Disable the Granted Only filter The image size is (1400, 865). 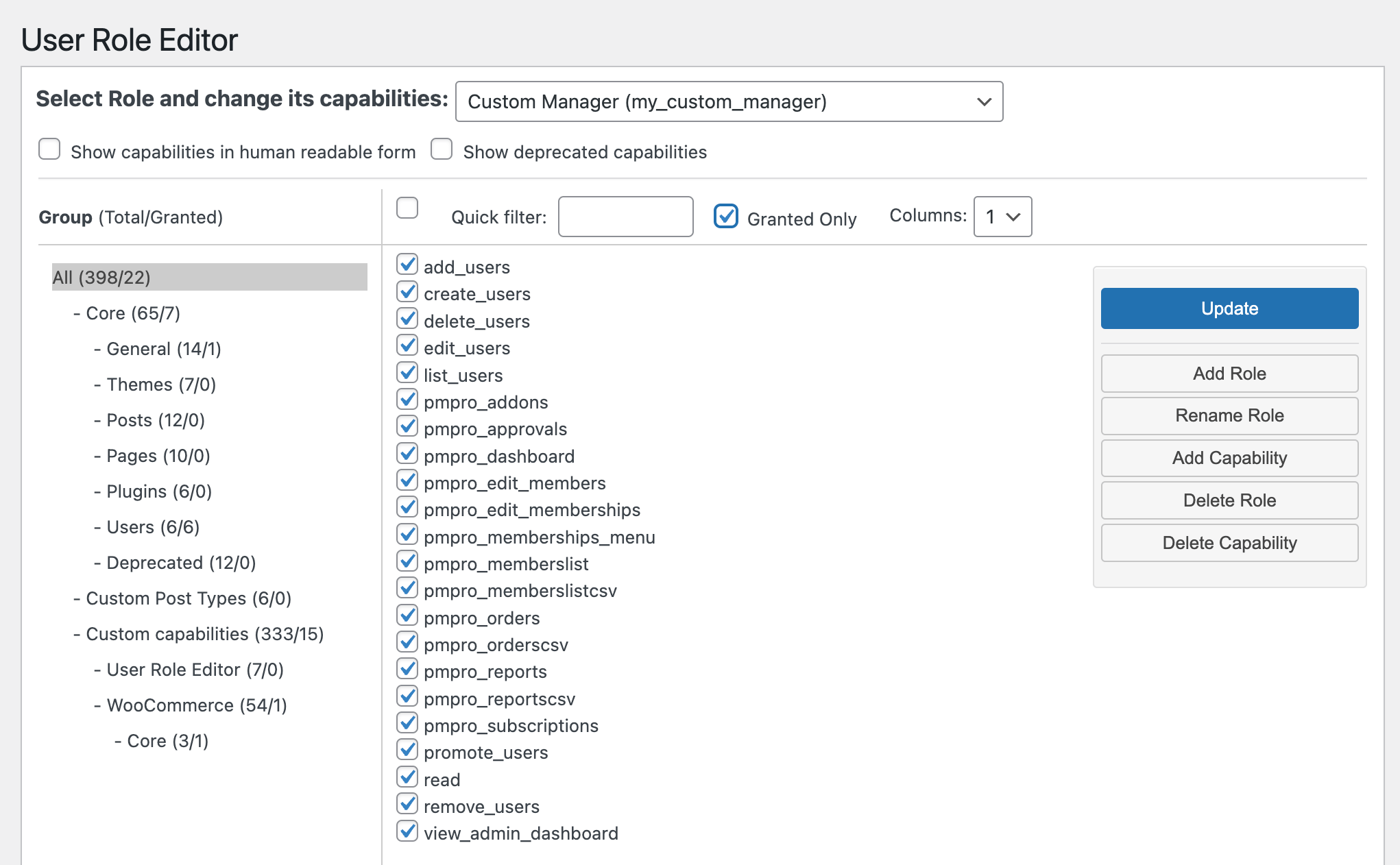point(725,216)
